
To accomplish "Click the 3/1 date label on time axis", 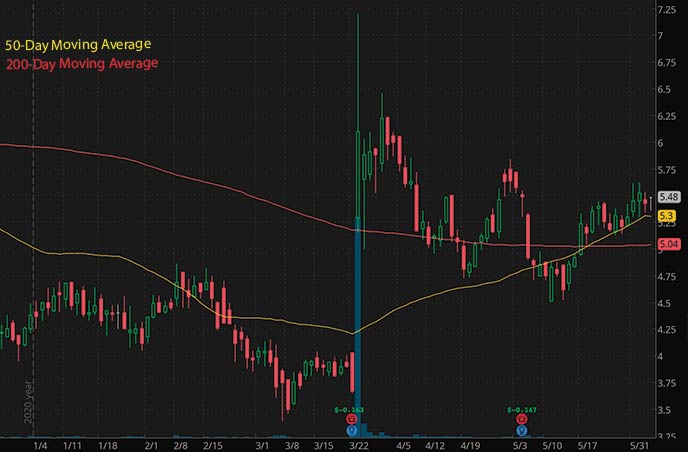I will [x=262, y=446].
